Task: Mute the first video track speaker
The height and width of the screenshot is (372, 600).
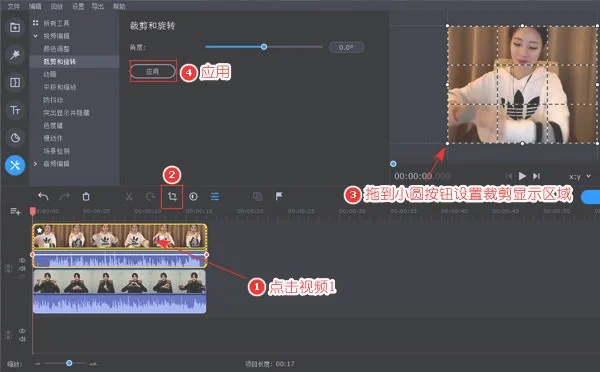Action: pos(22,269)
